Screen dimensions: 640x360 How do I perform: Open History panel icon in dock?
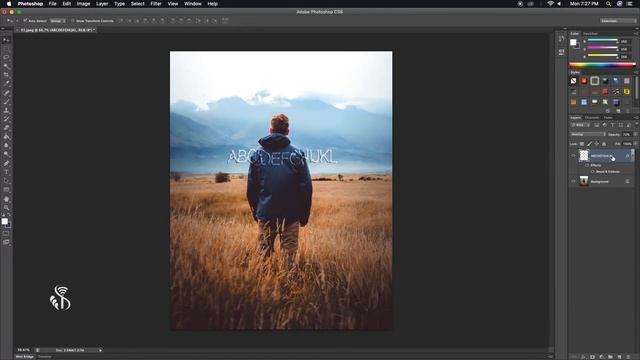[562, 39]
